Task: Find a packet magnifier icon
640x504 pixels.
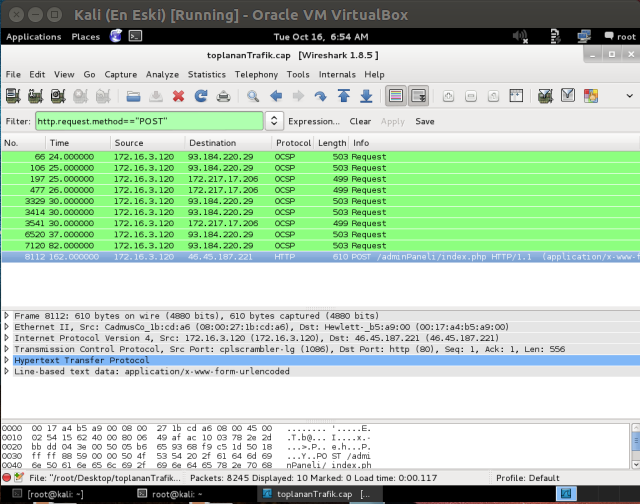Action: (253, 96)
